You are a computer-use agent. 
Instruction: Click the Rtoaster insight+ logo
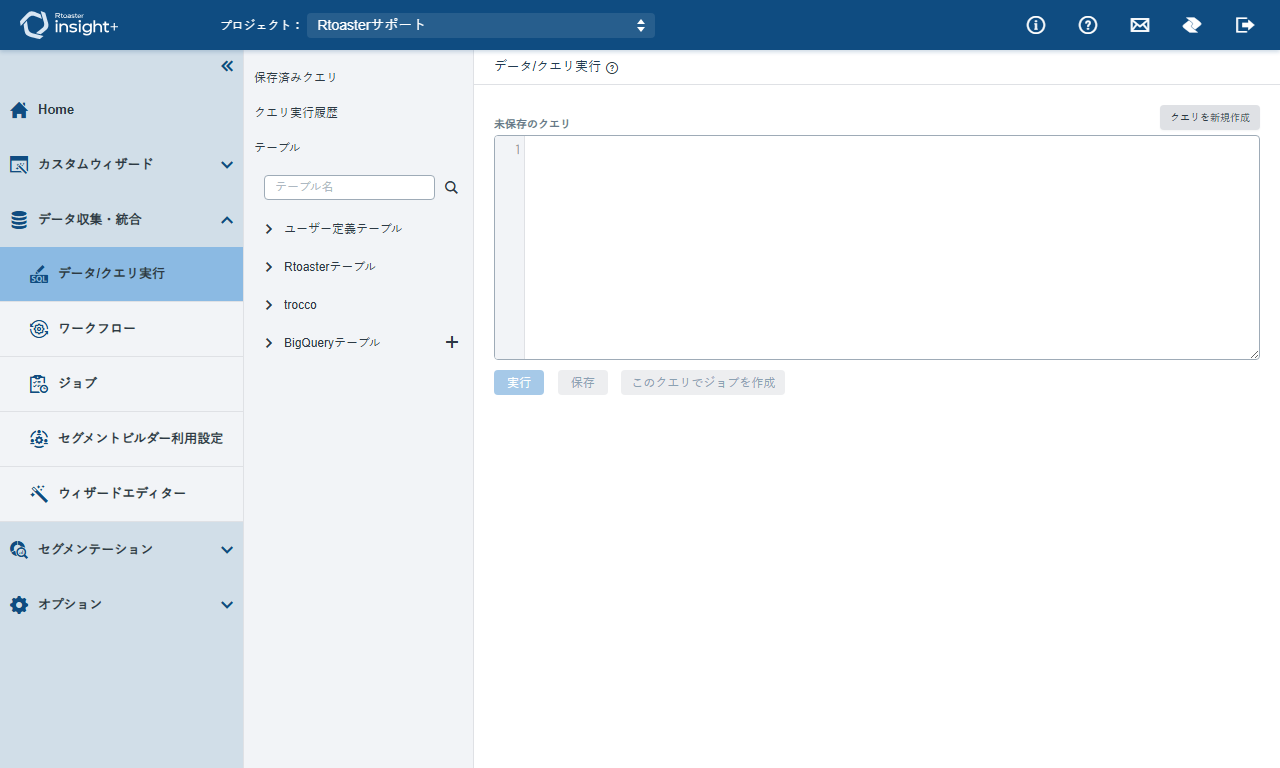(69, 25)
